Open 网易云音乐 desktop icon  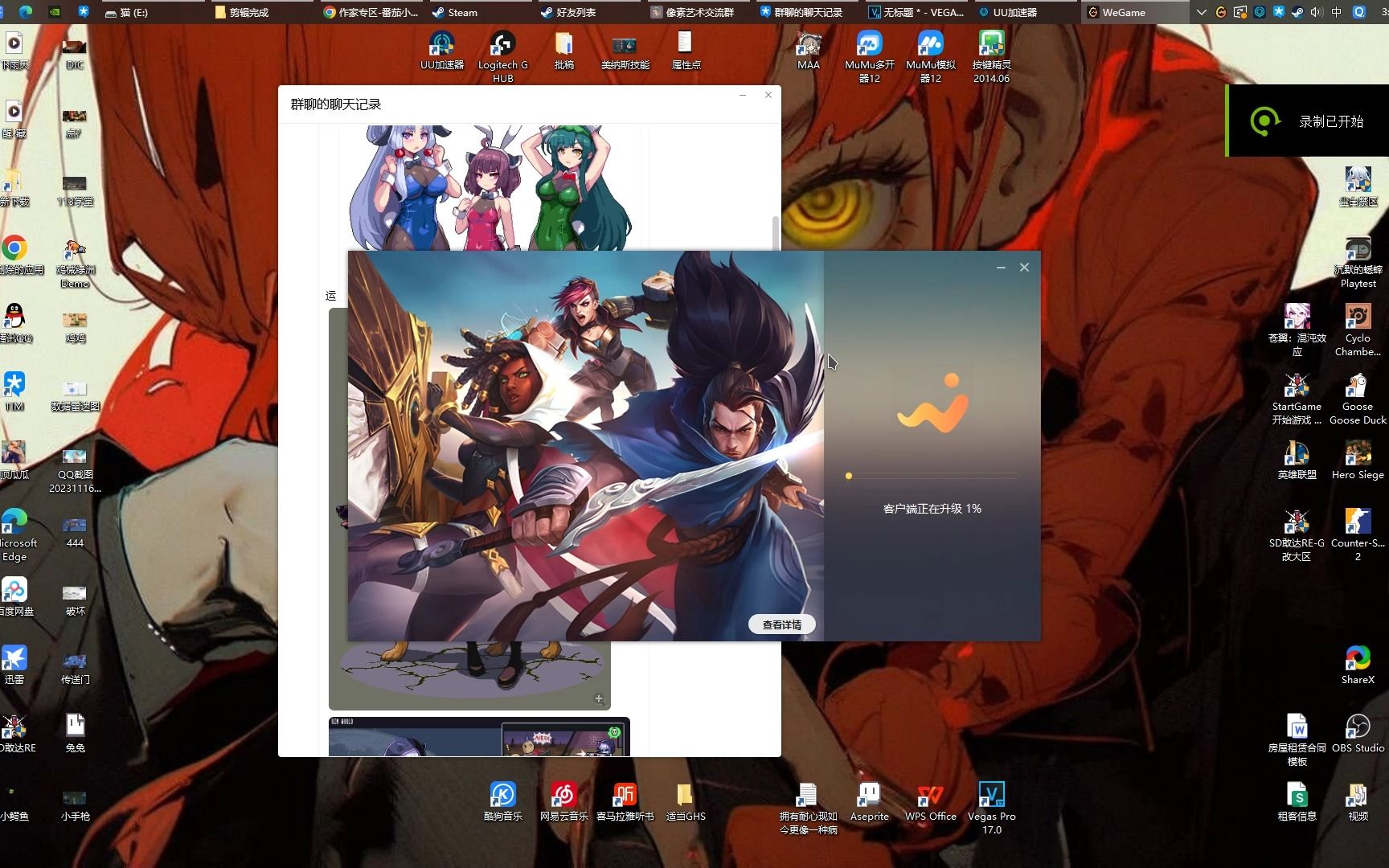(x=563, y=798)
